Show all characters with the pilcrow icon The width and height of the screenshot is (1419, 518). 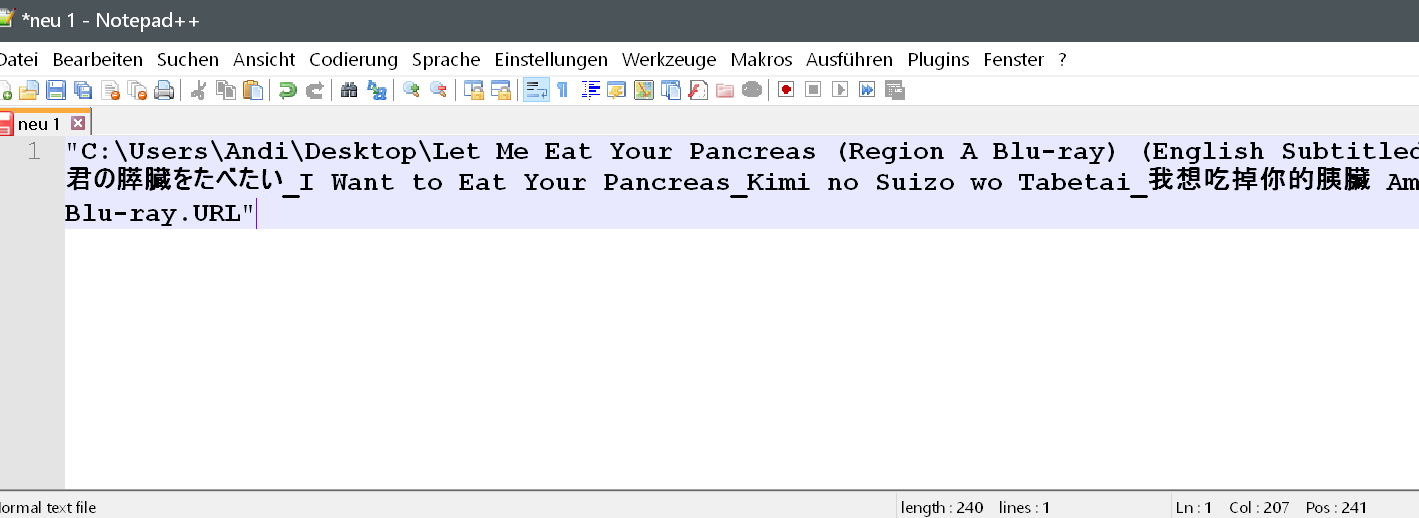click(562, 90)
